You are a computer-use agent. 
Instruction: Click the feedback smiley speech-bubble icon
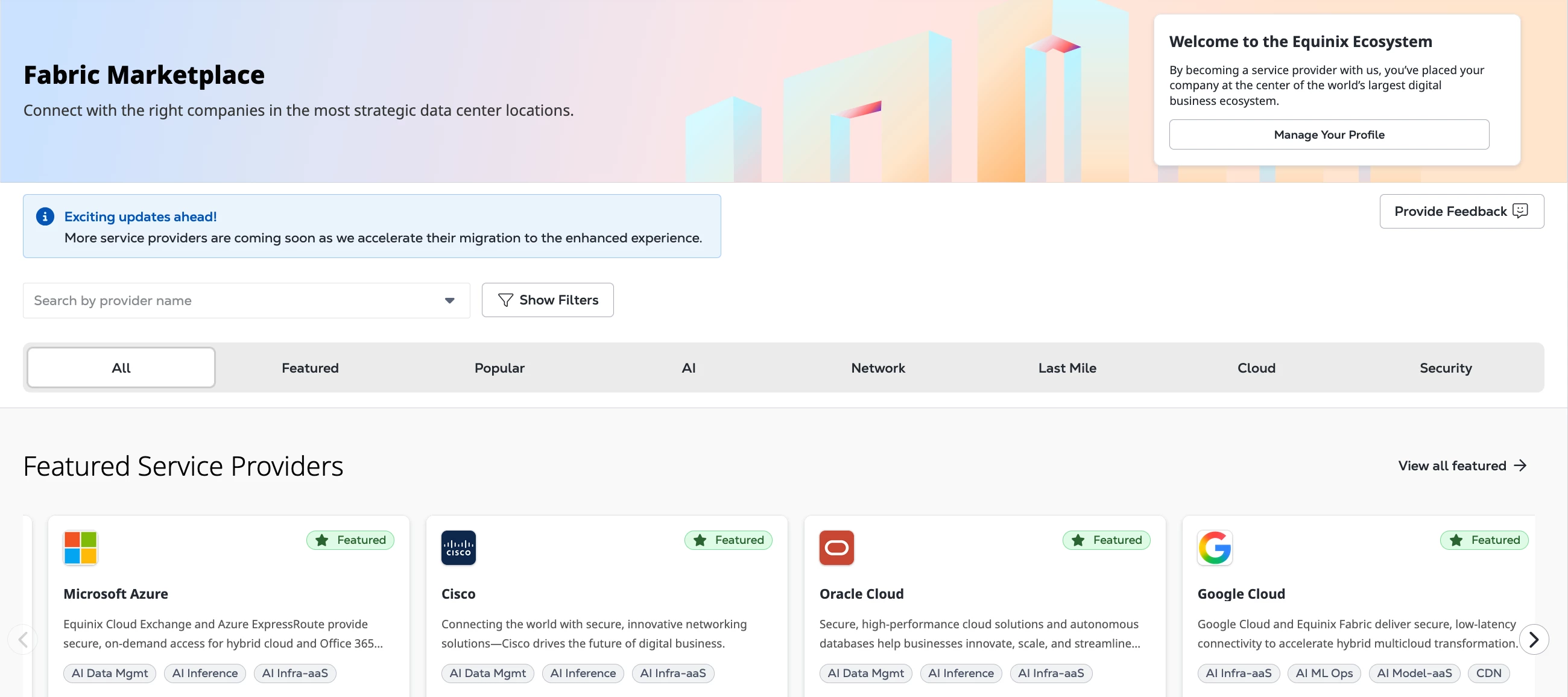1520,210
